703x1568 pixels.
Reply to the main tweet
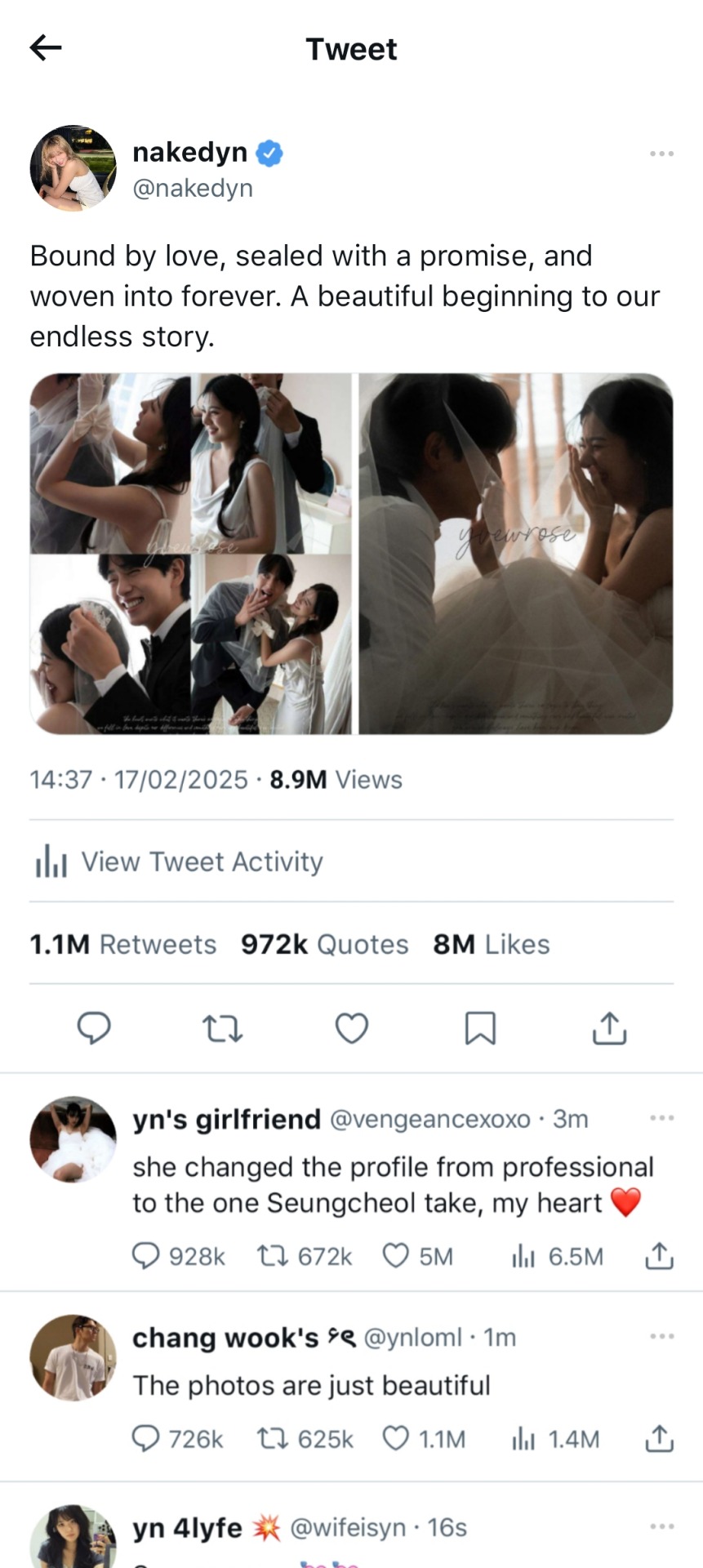click(x=94, y=1027)
